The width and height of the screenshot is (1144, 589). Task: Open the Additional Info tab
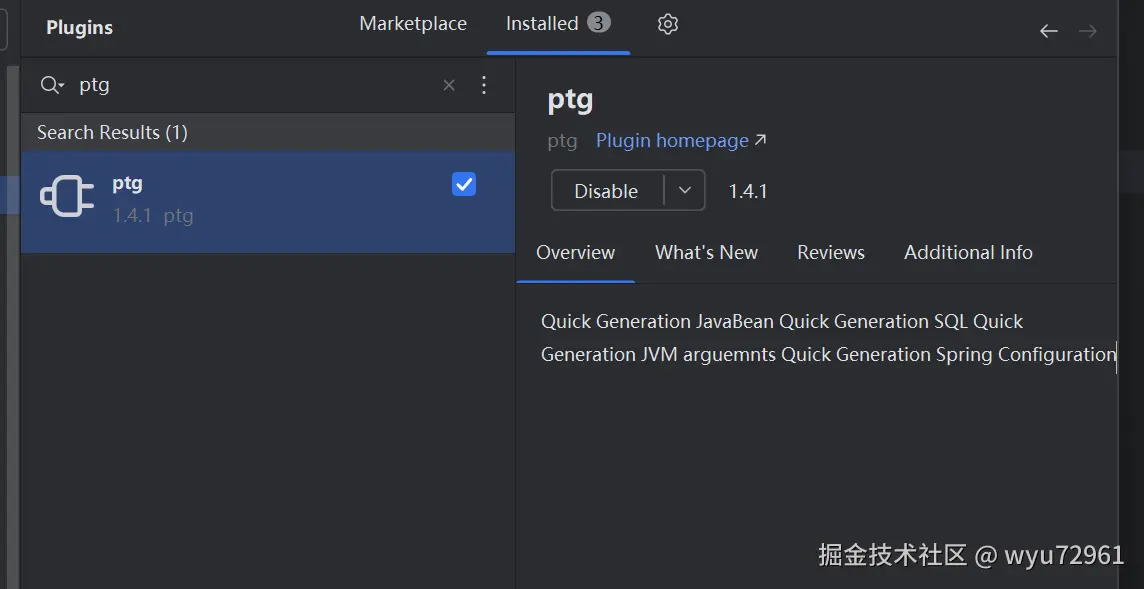pyautogui.click(x=968, y=253)
